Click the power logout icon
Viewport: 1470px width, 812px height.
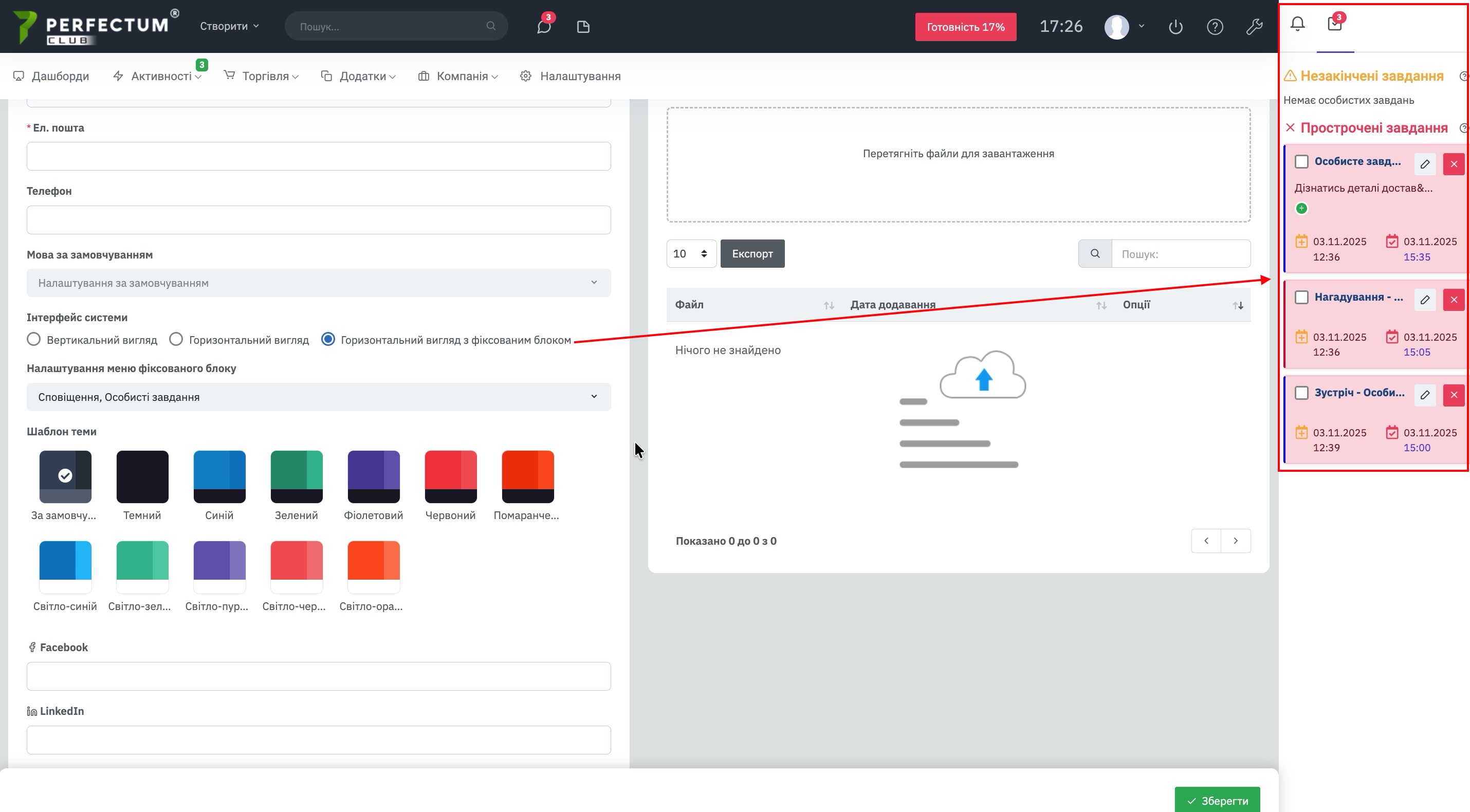(1175, 26)
